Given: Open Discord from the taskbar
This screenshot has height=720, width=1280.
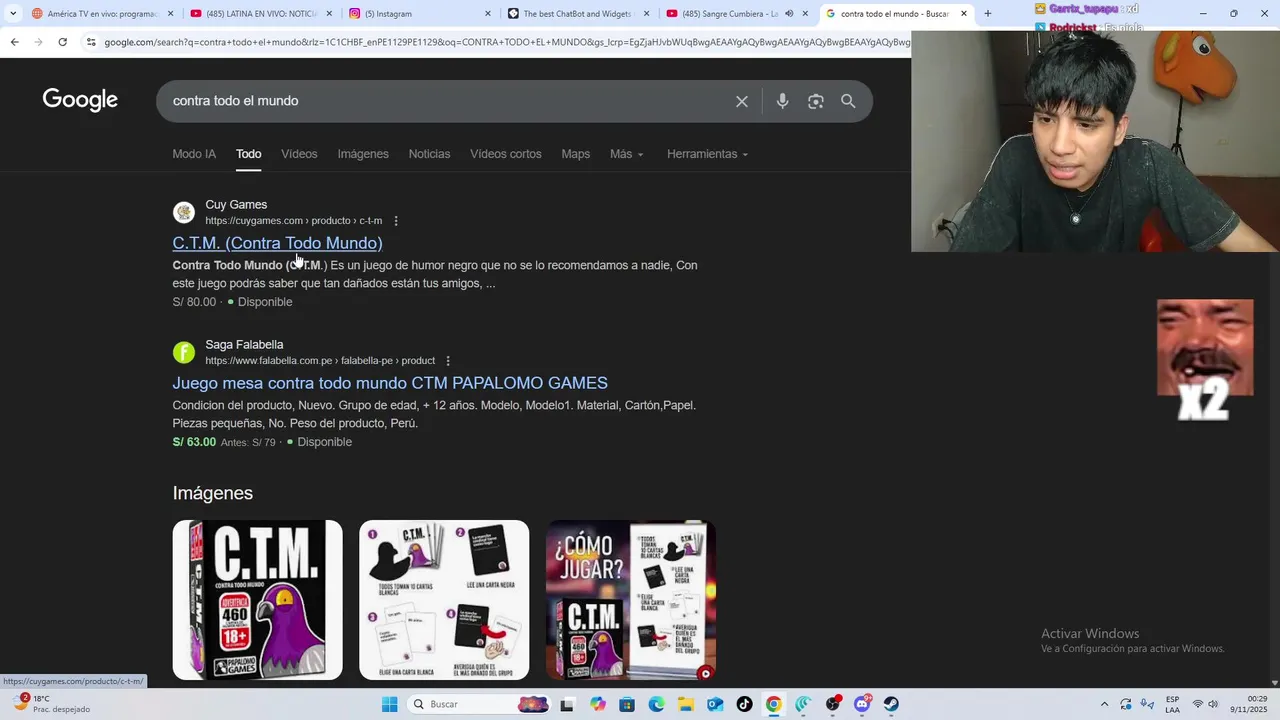Looking at the screenshot, I should click(x=862, y=704).
